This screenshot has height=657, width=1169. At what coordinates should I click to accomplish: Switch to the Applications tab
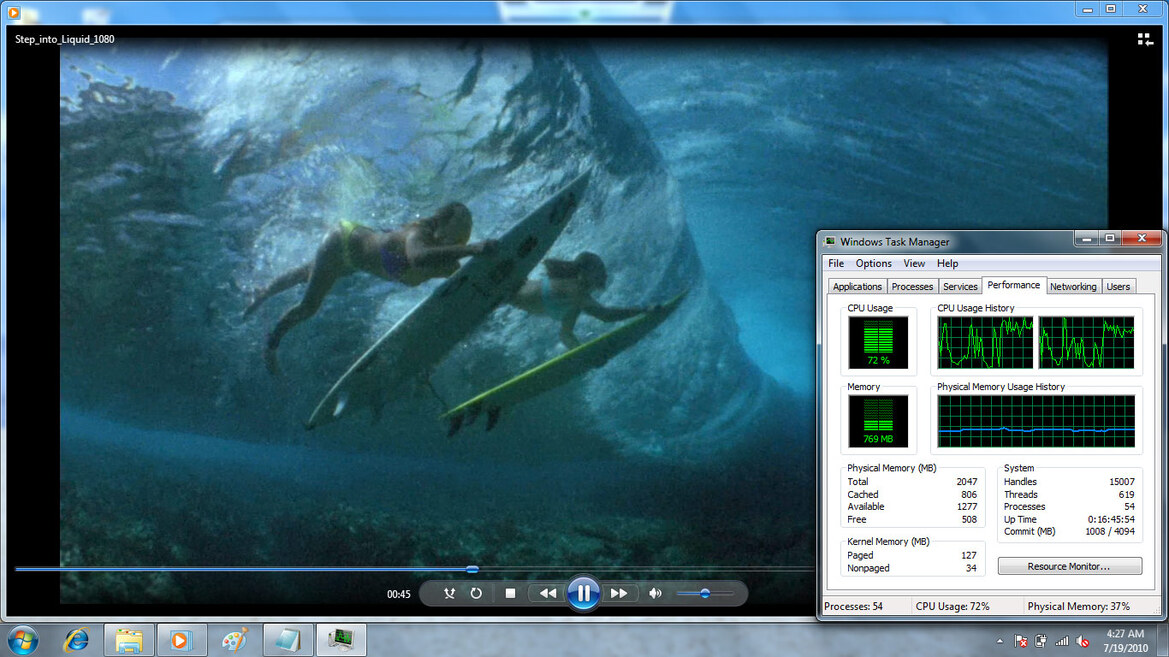click(x=857, y=286)
